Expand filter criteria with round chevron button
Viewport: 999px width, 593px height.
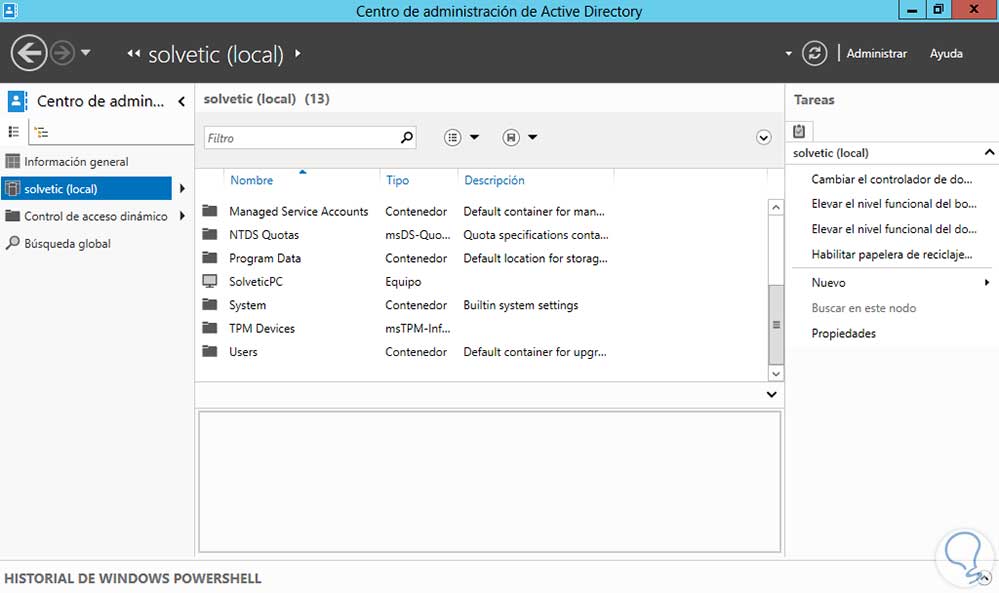click(763, 138)
